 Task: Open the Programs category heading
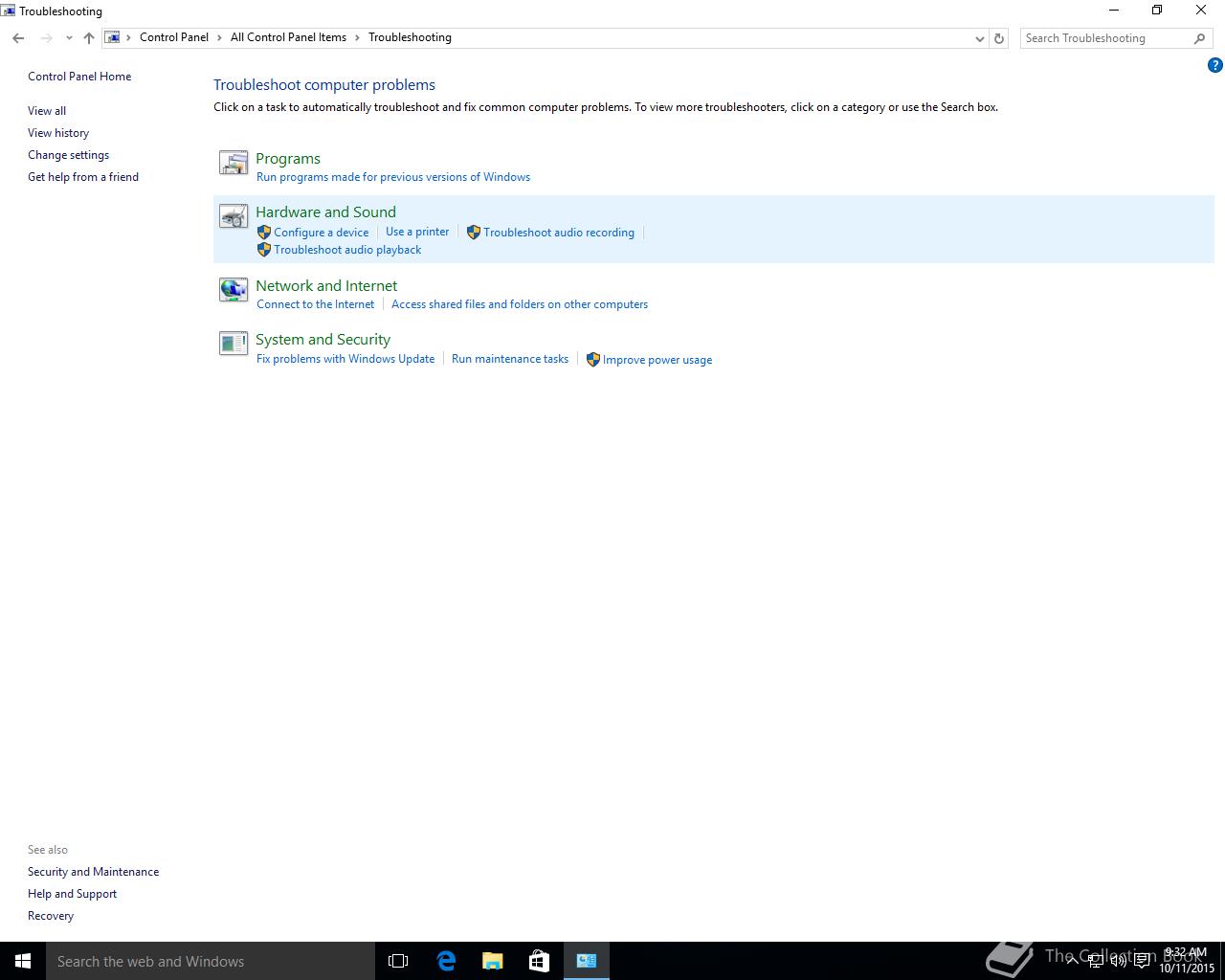click(288, 159)
